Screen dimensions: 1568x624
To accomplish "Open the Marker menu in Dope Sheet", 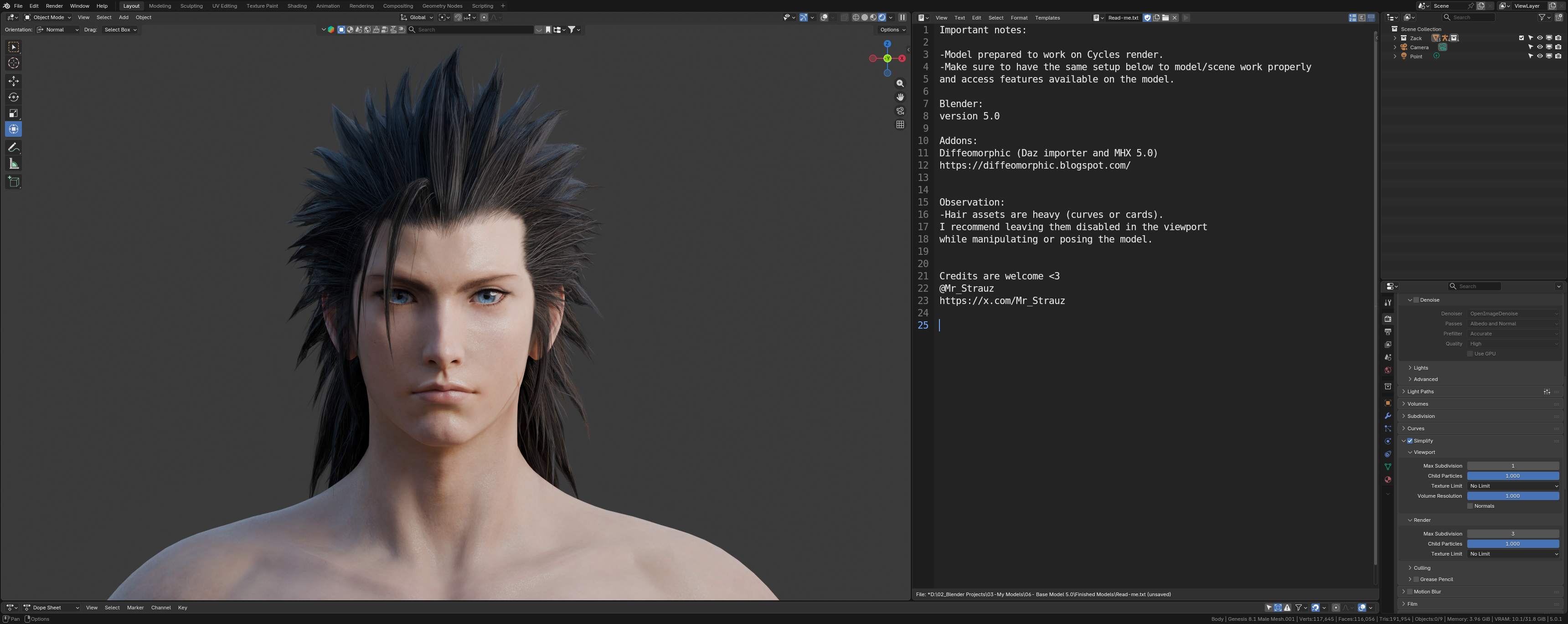I will [135, 608].
